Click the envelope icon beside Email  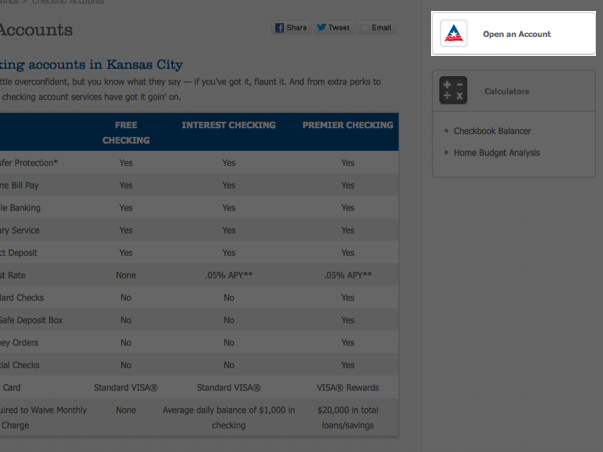click(365, 28)
